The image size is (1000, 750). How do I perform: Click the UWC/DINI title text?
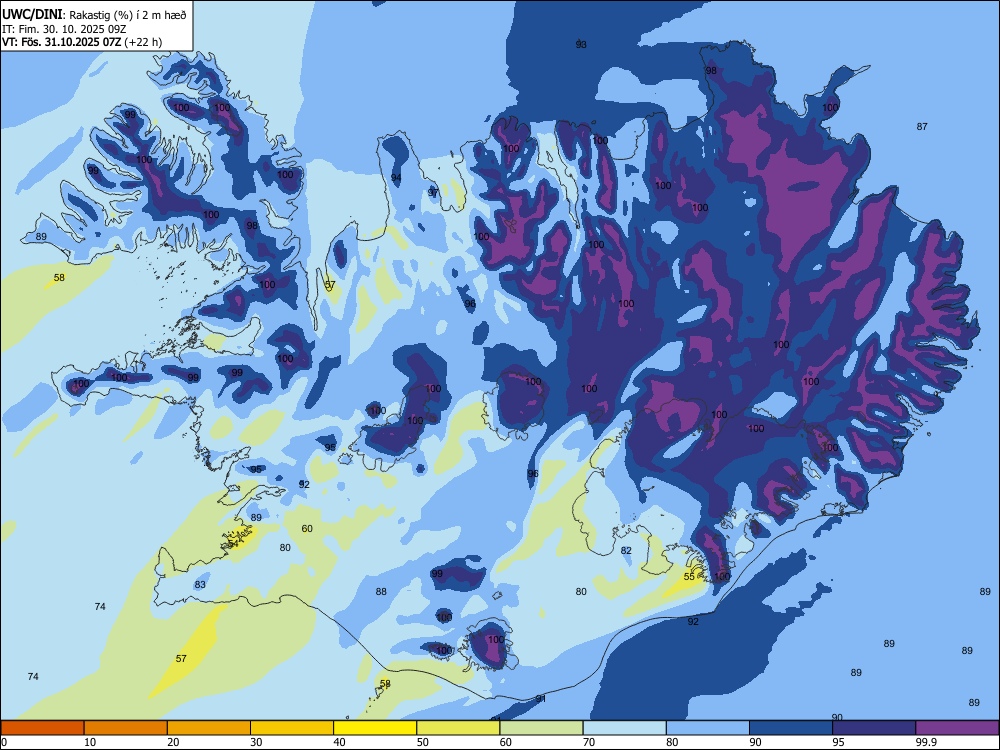[32, 14]
